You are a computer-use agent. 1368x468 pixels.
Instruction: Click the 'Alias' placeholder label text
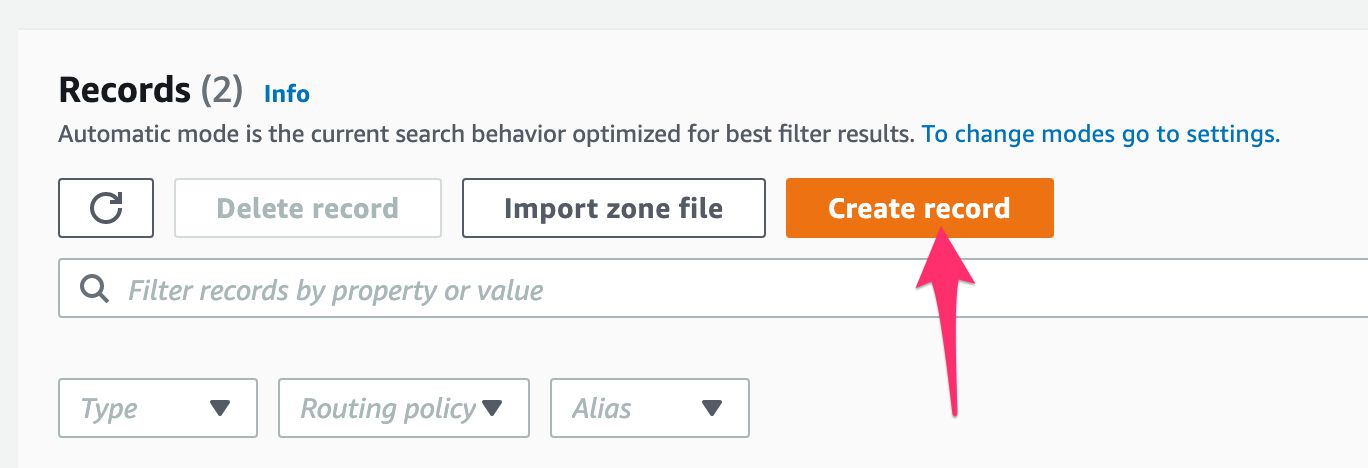(601, 408)
